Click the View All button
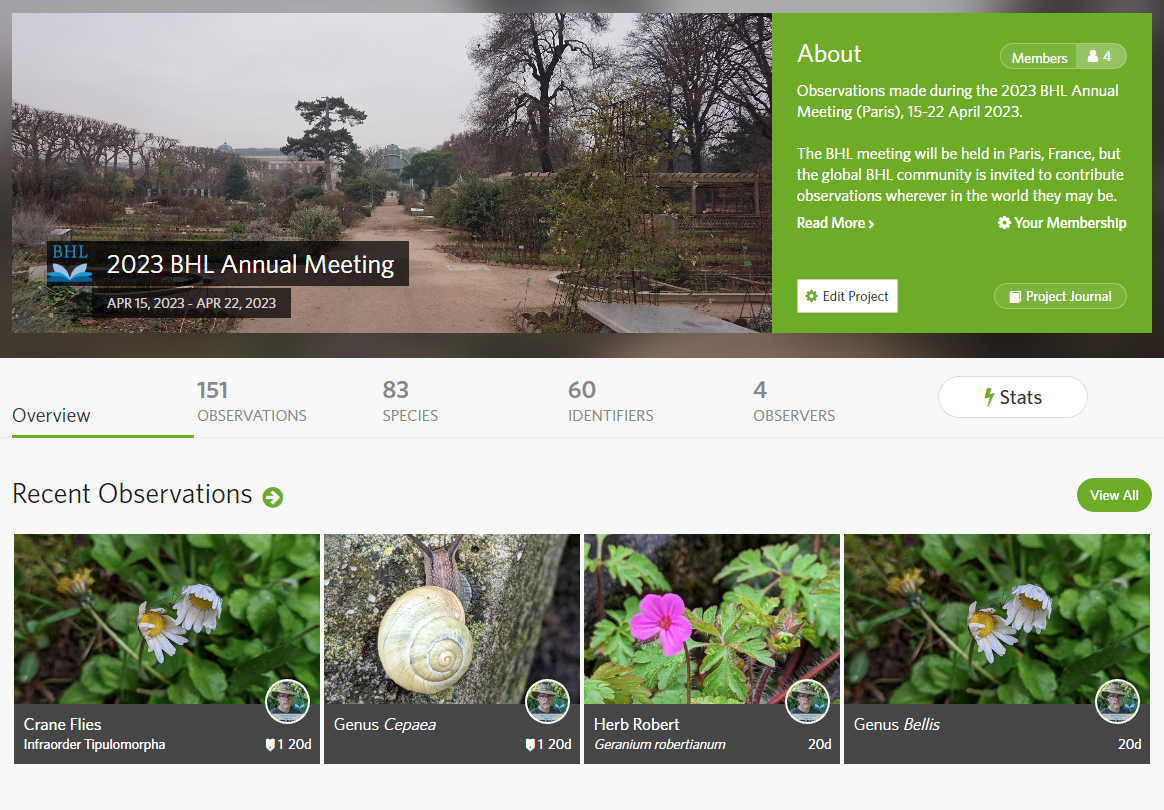The height and width of the screenshot is (810, 1164). [1113, 494]
